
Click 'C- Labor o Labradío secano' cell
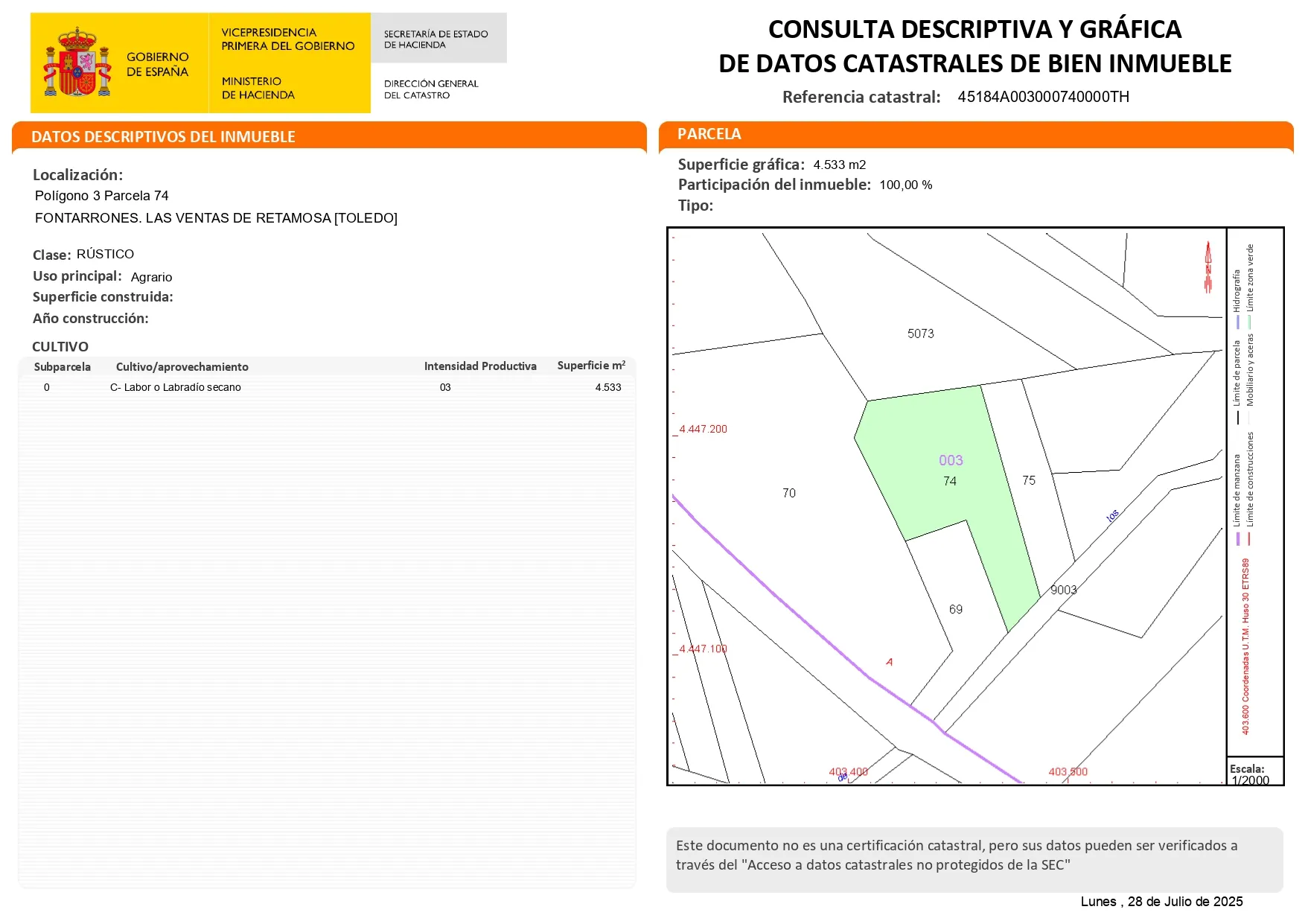click(176, 387)
